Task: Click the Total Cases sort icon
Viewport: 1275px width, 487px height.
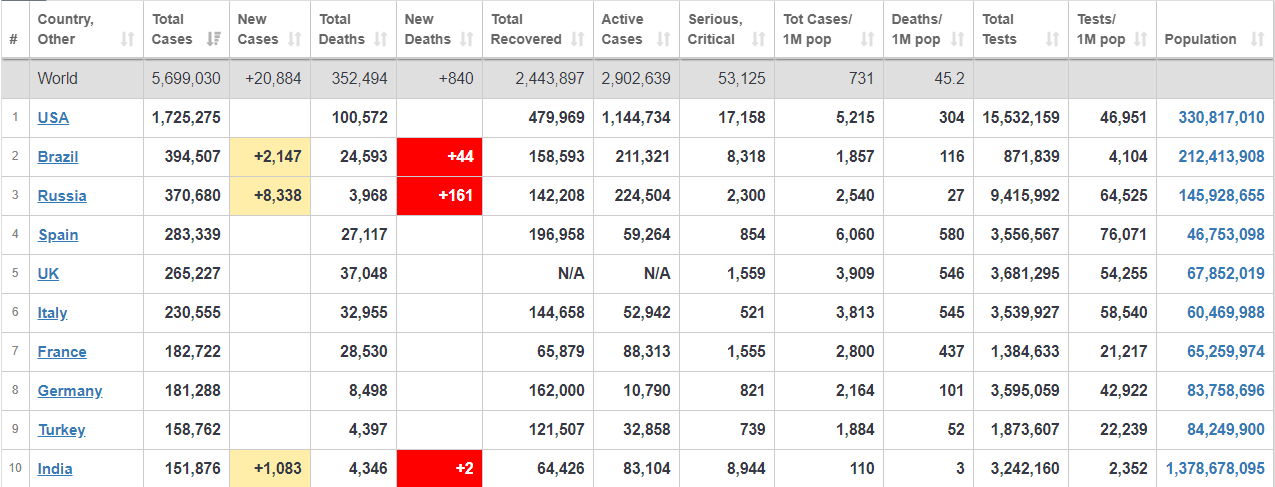Action: coord(213,39)
